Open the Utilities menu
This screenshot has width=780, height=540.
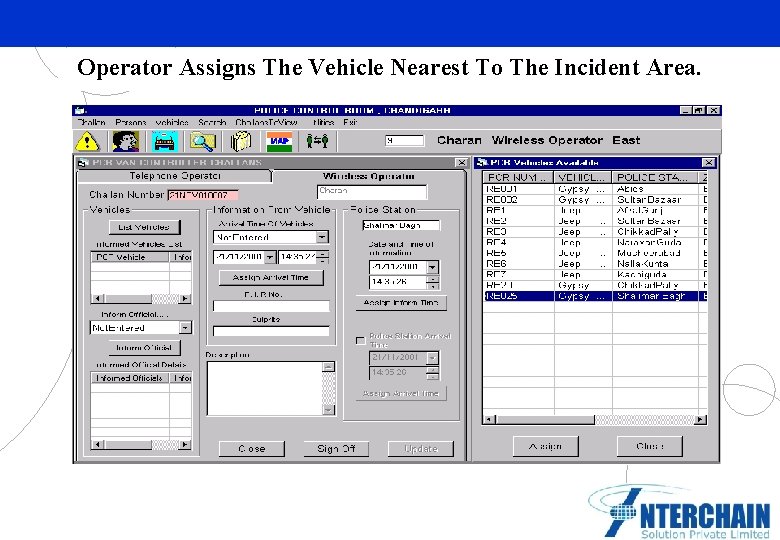[x=323, y=122]
